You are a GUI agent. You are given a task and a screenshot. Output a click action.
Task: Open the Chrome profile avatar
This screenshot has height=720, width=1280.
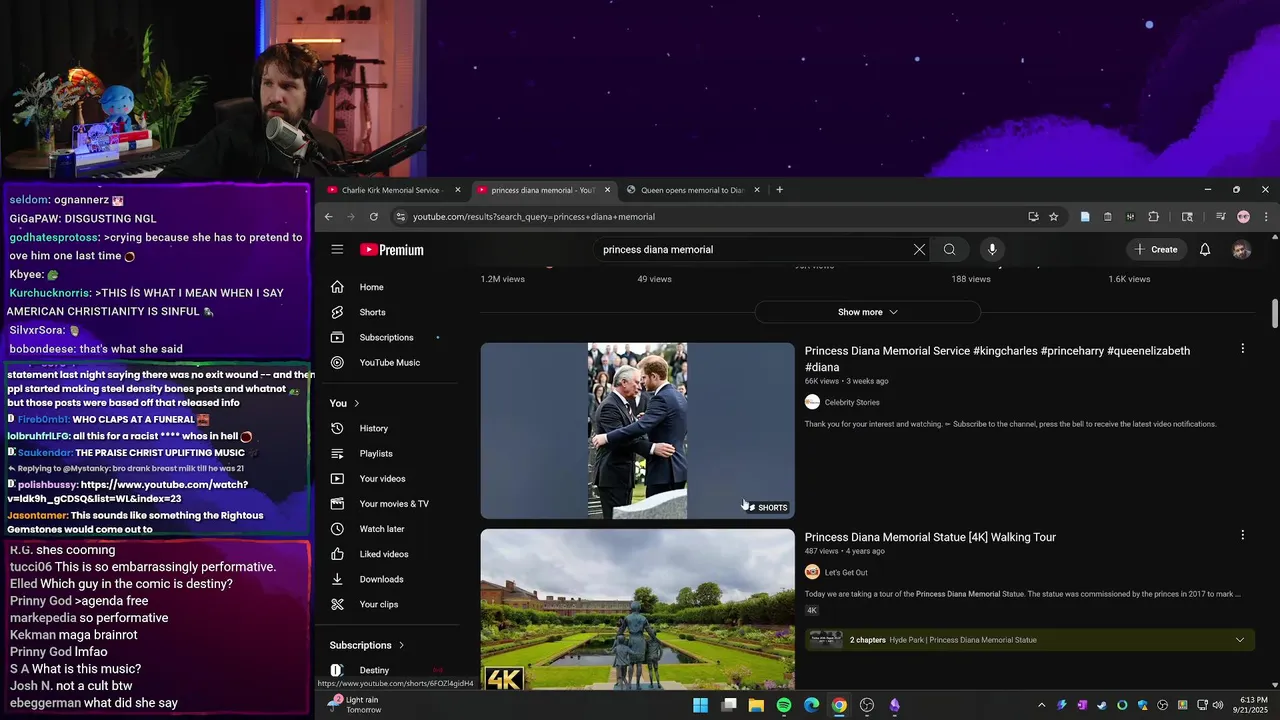coord(1243,216)
